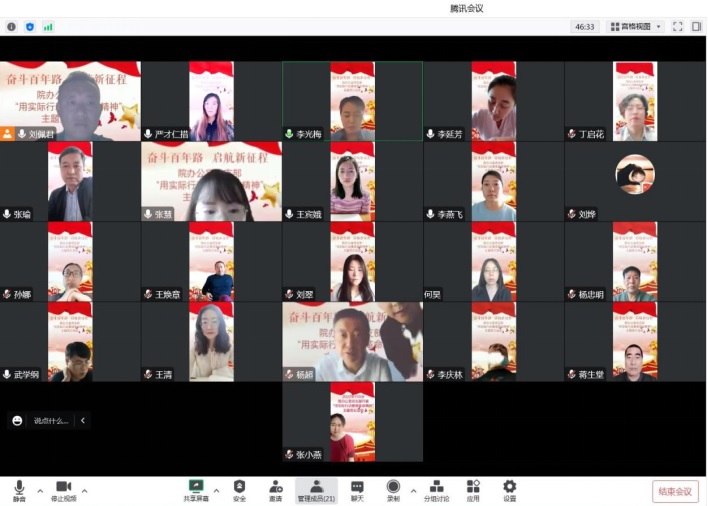708x506 pixels.
Task: Select 蒋生堂 video tile
Action: pos(635,342)
